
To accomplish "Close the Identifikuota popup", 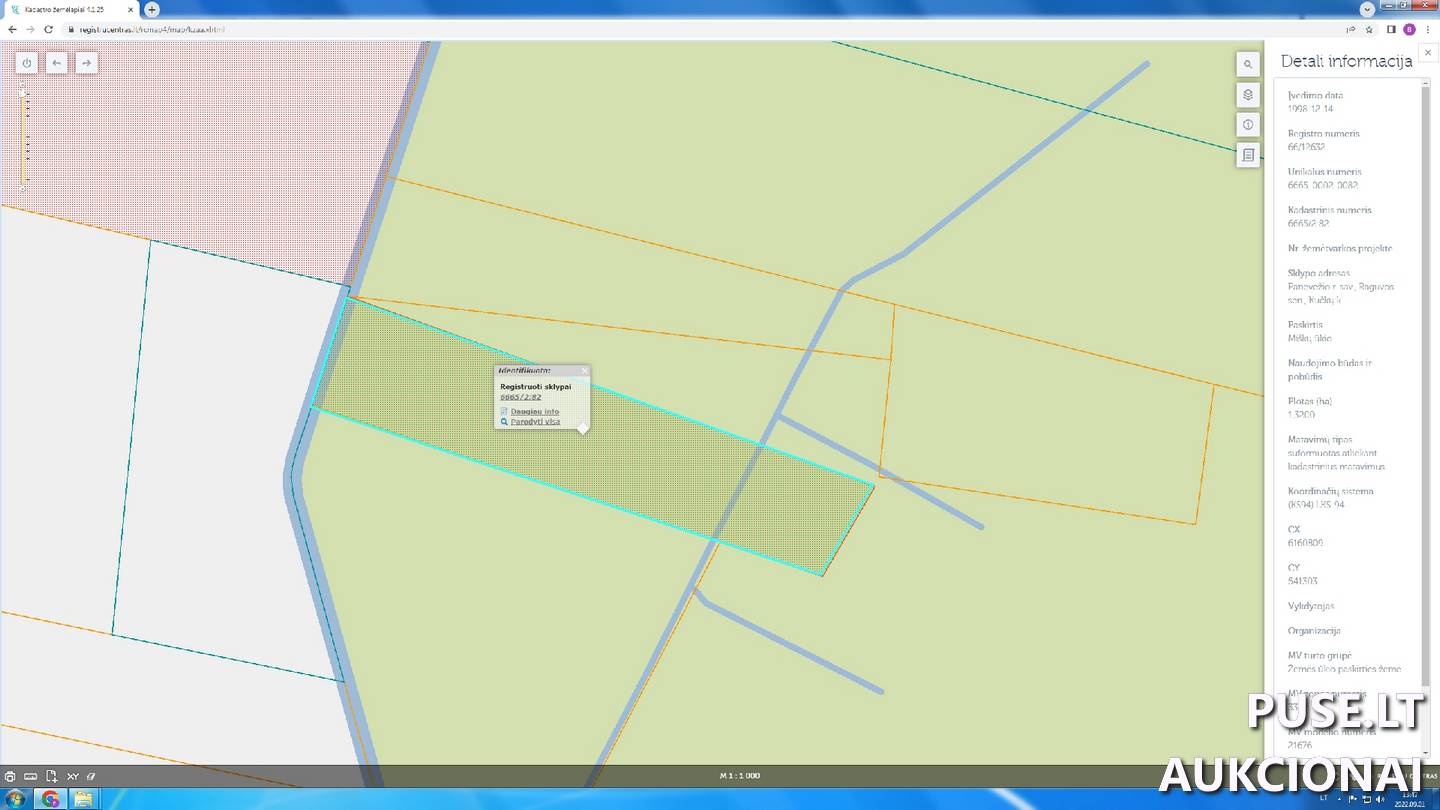I will pos(585,371).
